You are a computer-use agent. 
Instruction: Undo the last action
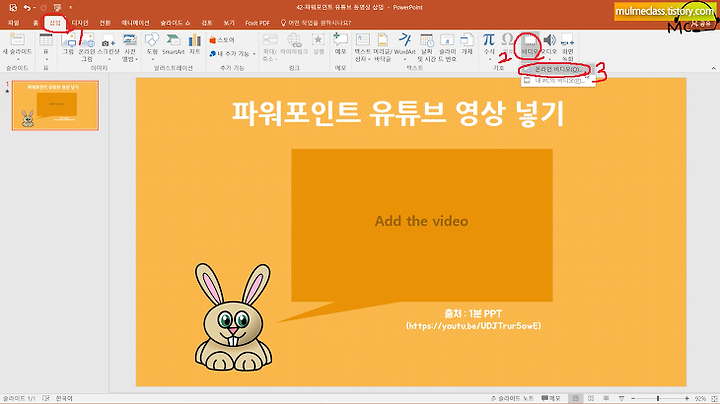click(27, 7)
